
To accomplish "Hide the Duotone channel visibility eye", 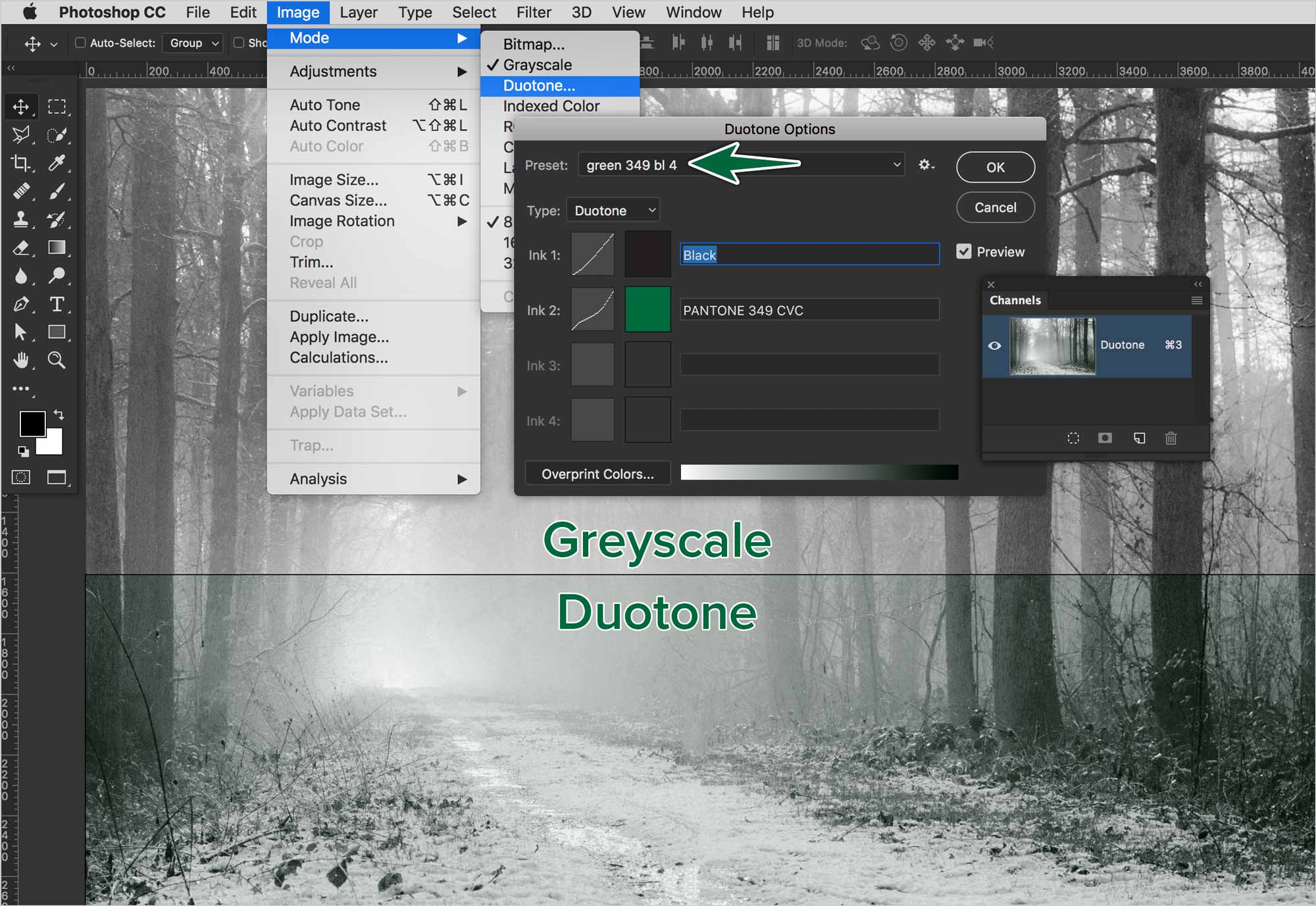I will (x=994, y=345).
